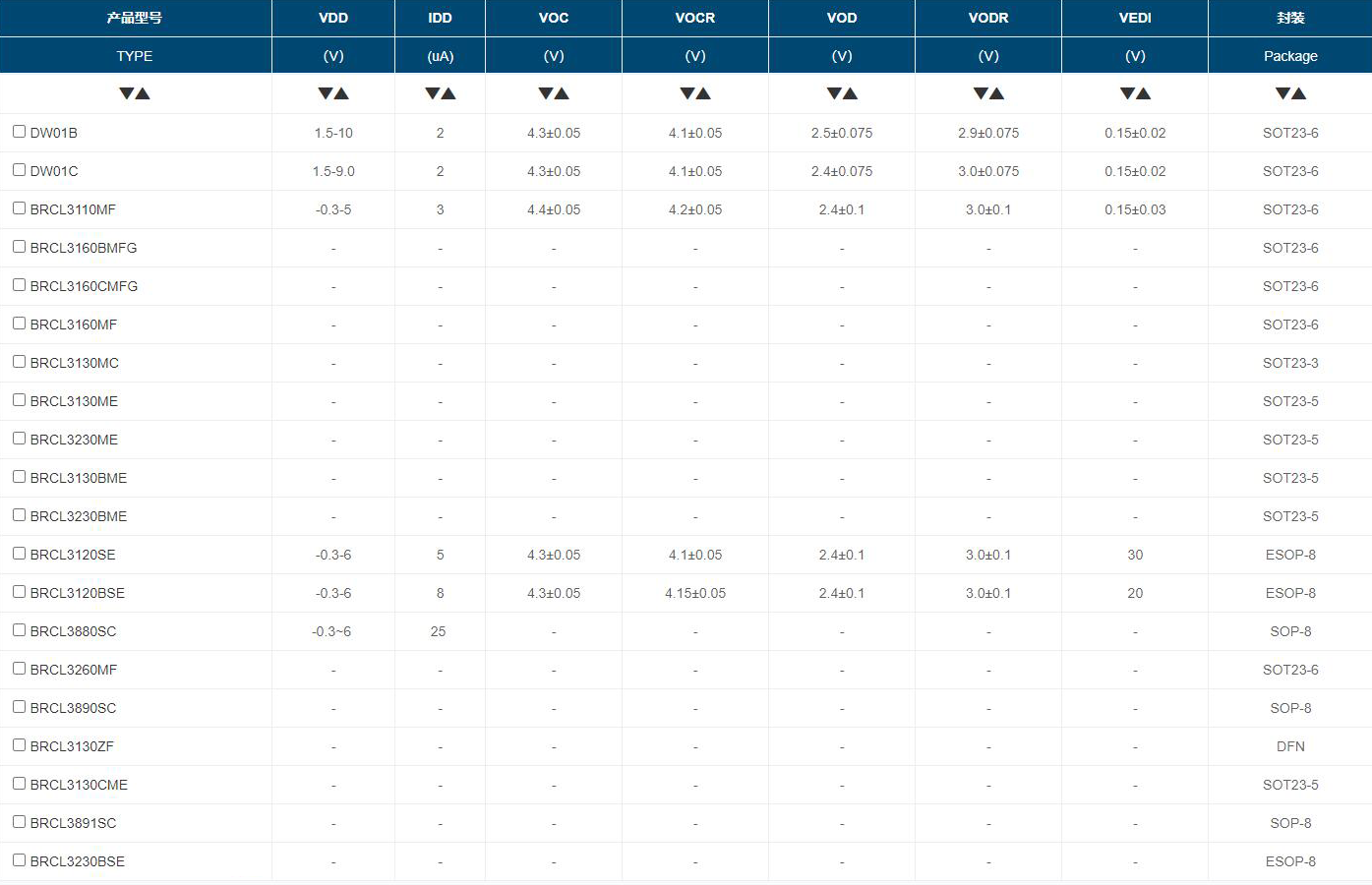Sort VDD column ascending arrow
Viewport: 1372px width, 885px height.
tap(341, 93)
